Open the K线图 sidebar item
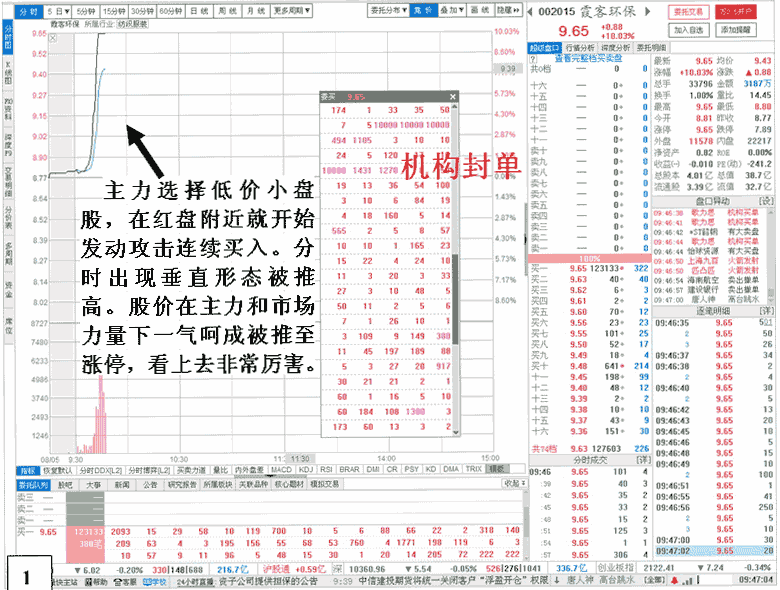This screenshot has width=780, height=590. (x=8, y=73)
